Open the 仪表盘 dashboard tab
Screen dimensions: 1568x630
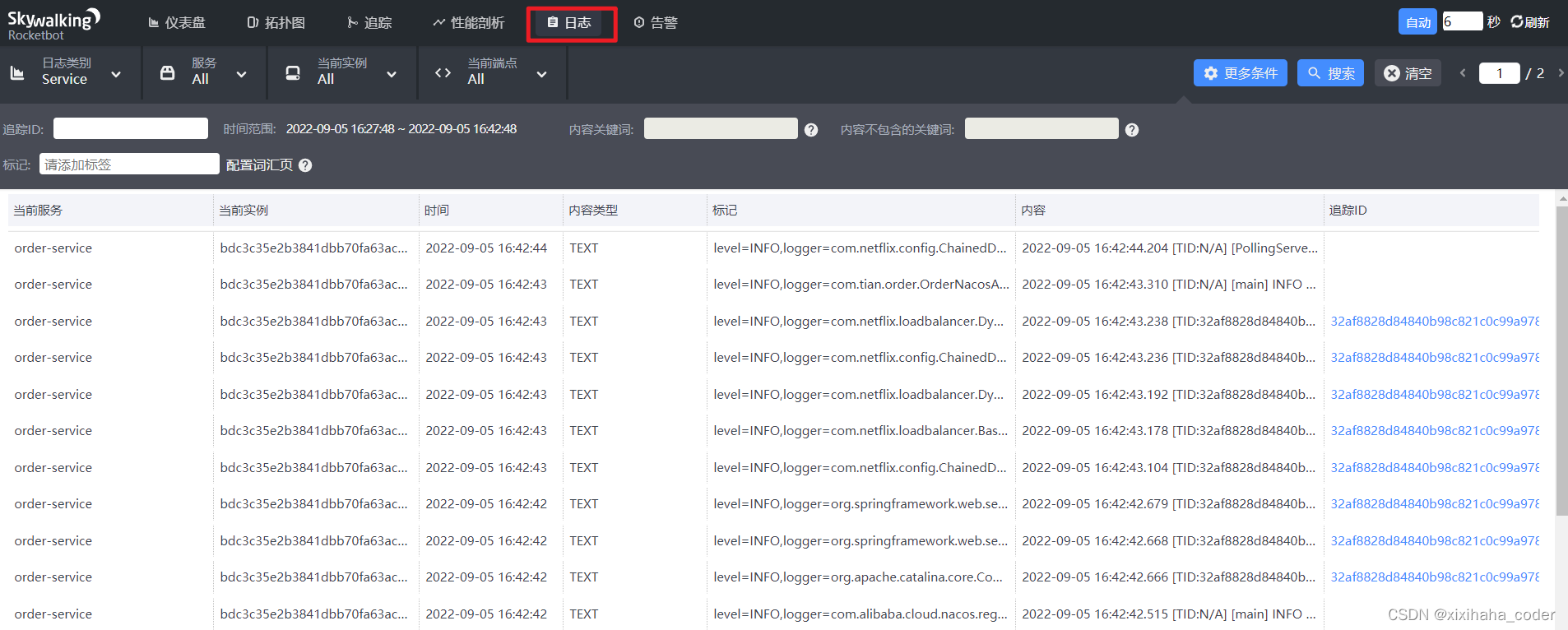point(177,22)
